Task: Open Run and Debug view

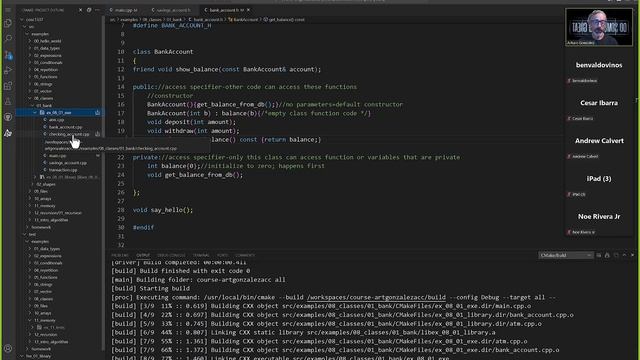Action: pyautogui.click(x=8, y=70)
